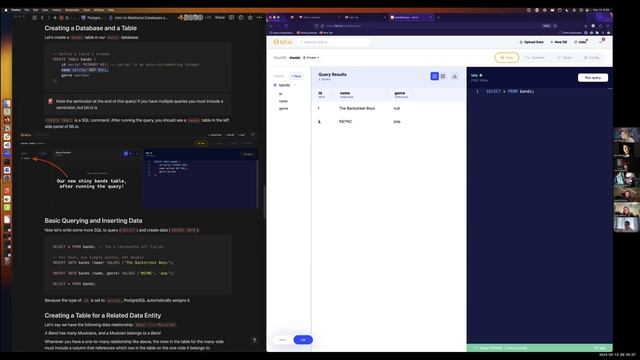Click the Run query button

pos(593,78)
